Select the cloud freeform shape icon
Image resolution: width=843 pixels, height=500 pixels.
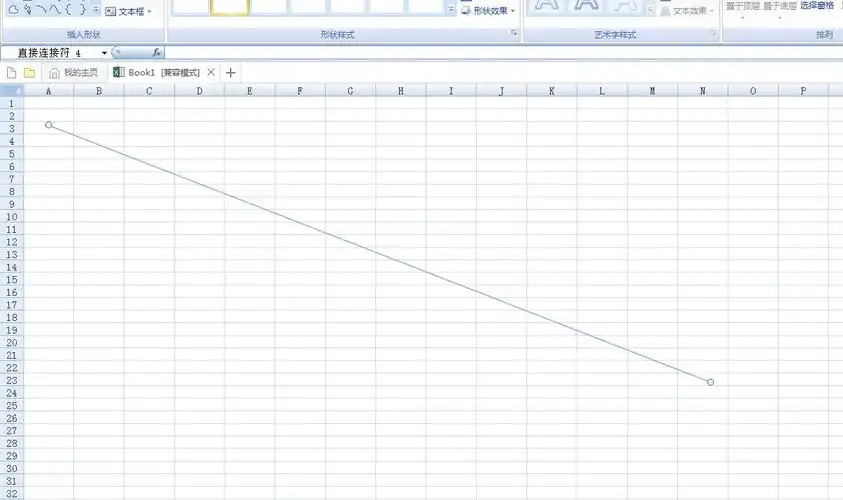point(14,9)
